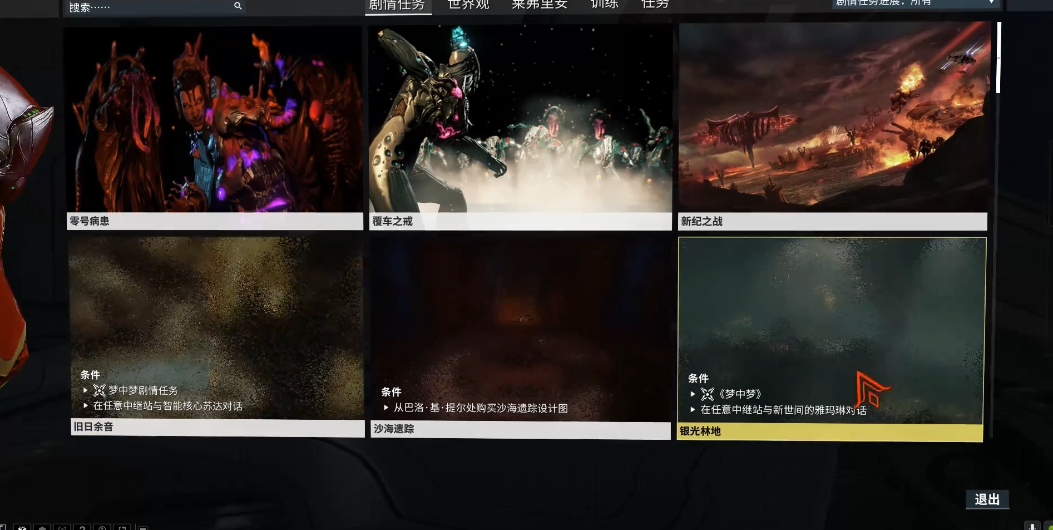
Task: Select the 新纪之战 quest artwork
Action: pyautogui.click(x=833, y=117)
